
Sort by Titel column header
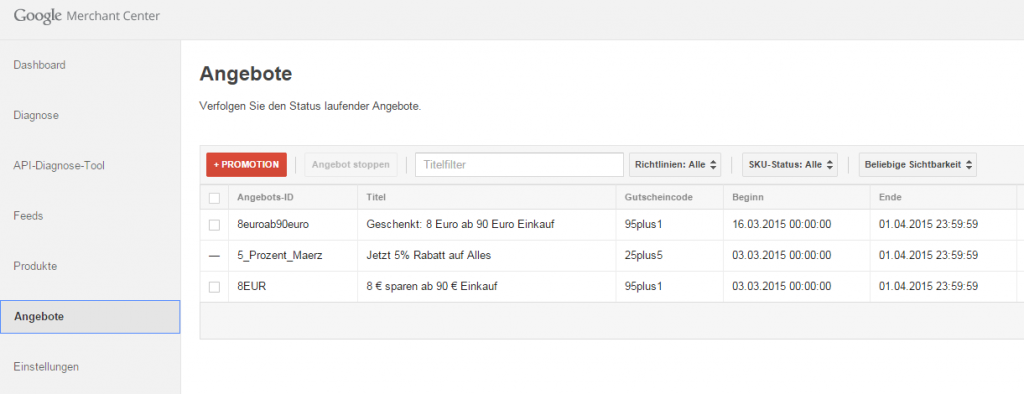377,197
